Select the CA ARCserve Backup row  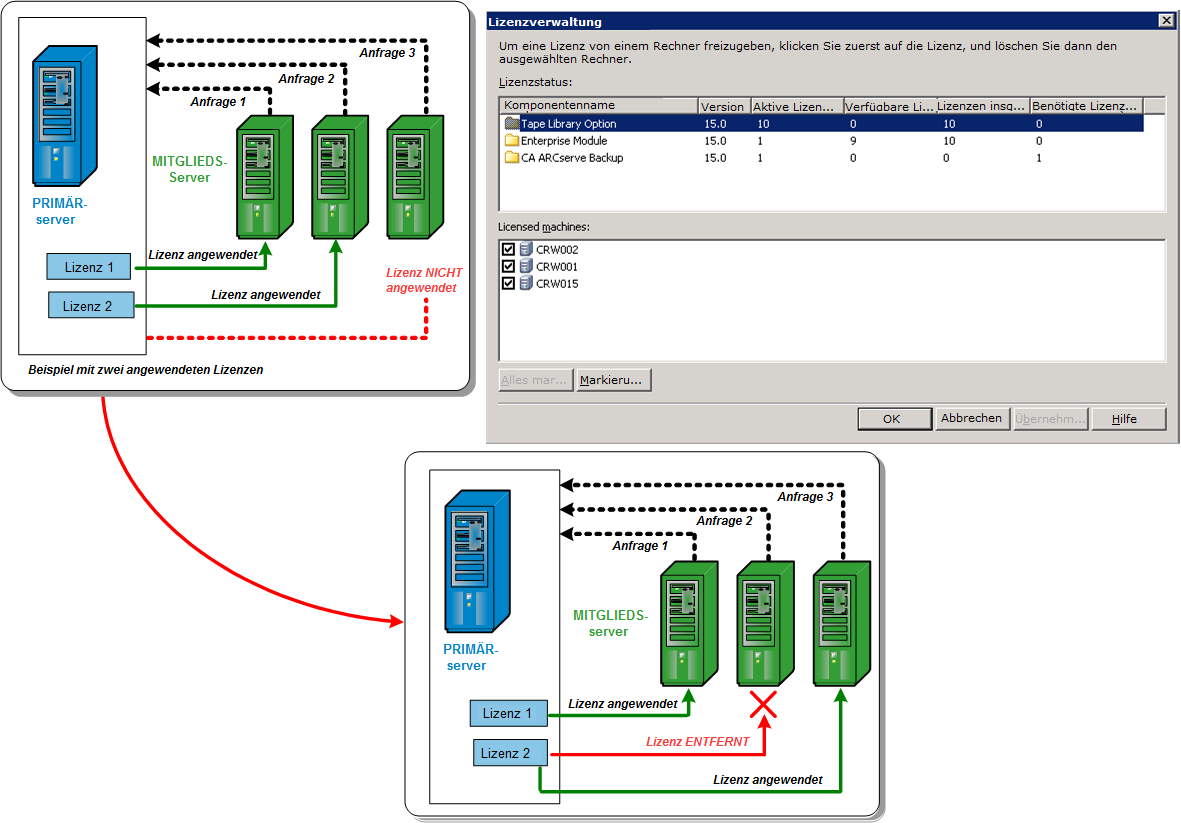[x=822, y=158]
